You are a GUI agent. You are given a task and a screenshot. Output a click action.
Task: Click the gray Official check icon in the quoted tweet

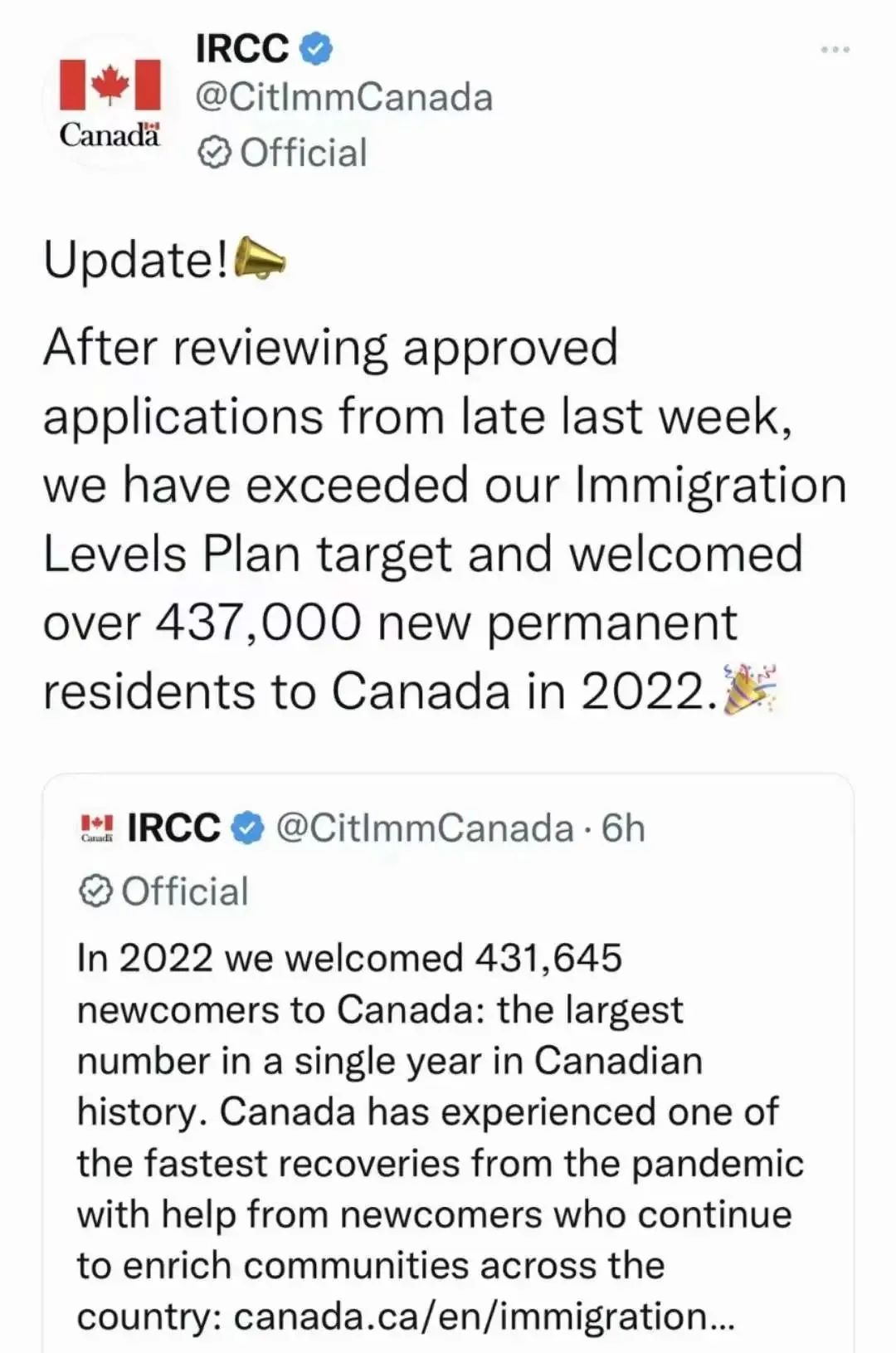pyautogui.click(x=95, y=891)
